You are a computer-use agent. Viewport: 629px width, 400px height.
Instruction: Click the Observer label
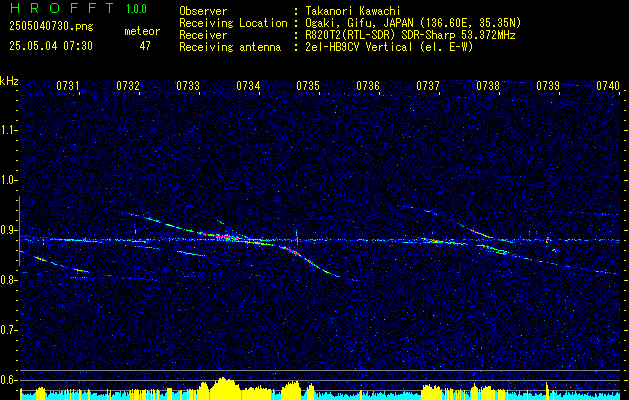coord(203,11)
